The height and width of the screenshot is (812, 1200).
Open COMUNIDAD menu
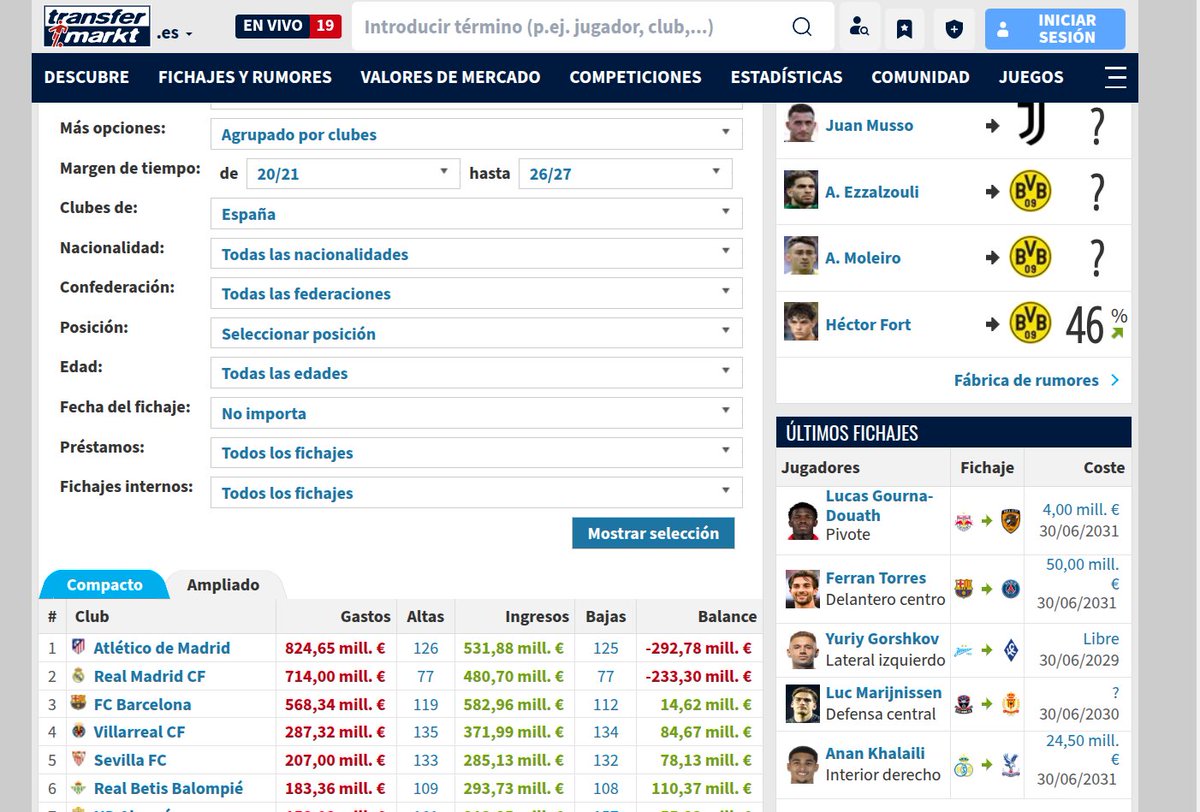click(920, 77)
